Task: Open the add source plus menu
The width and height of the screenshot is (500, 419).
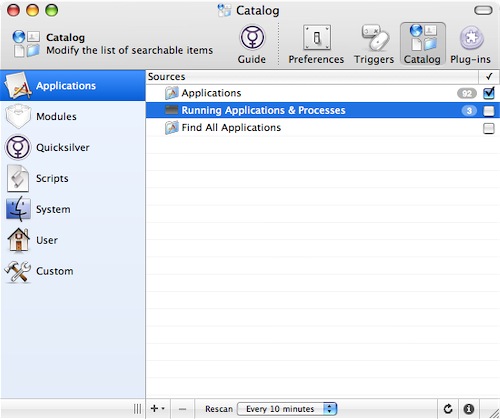Action: pyautogui.click(x=158, y=409)
